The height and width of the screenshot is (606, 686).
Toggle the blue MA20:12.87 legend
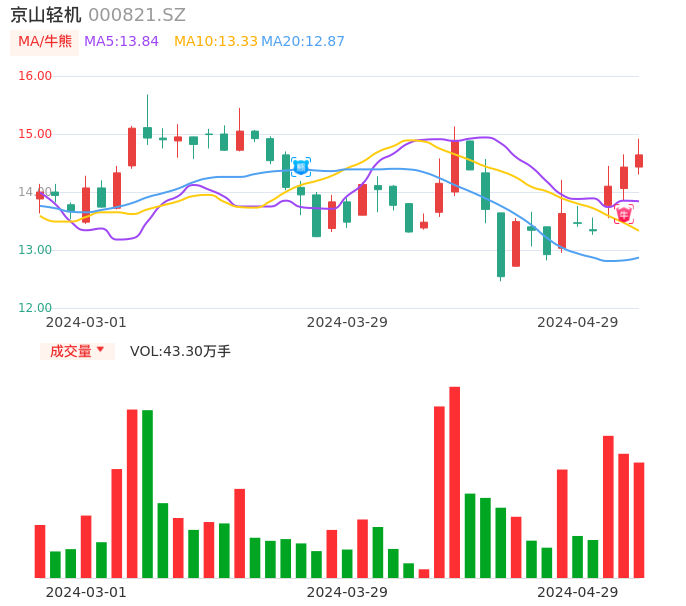pos(303,42)
